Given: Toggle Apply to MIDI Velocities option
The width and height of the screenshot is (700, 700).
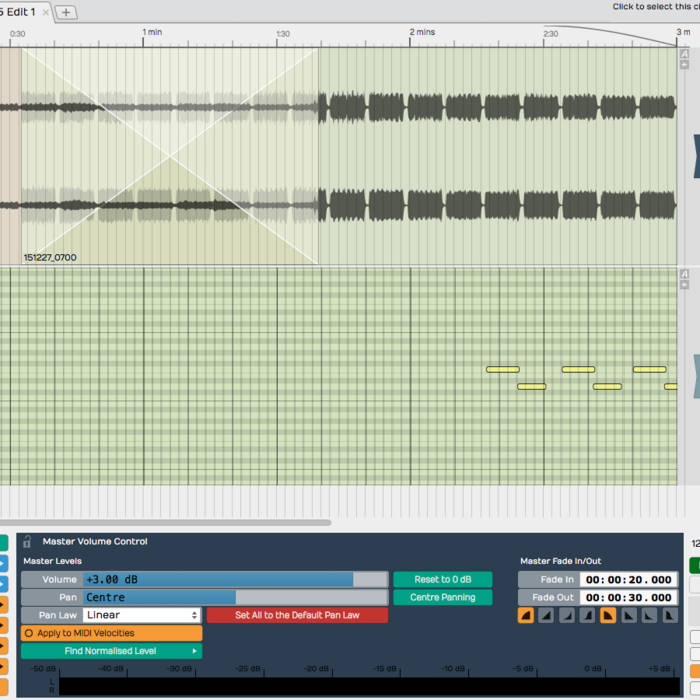Looking at the screenshot, I should 111,633.
